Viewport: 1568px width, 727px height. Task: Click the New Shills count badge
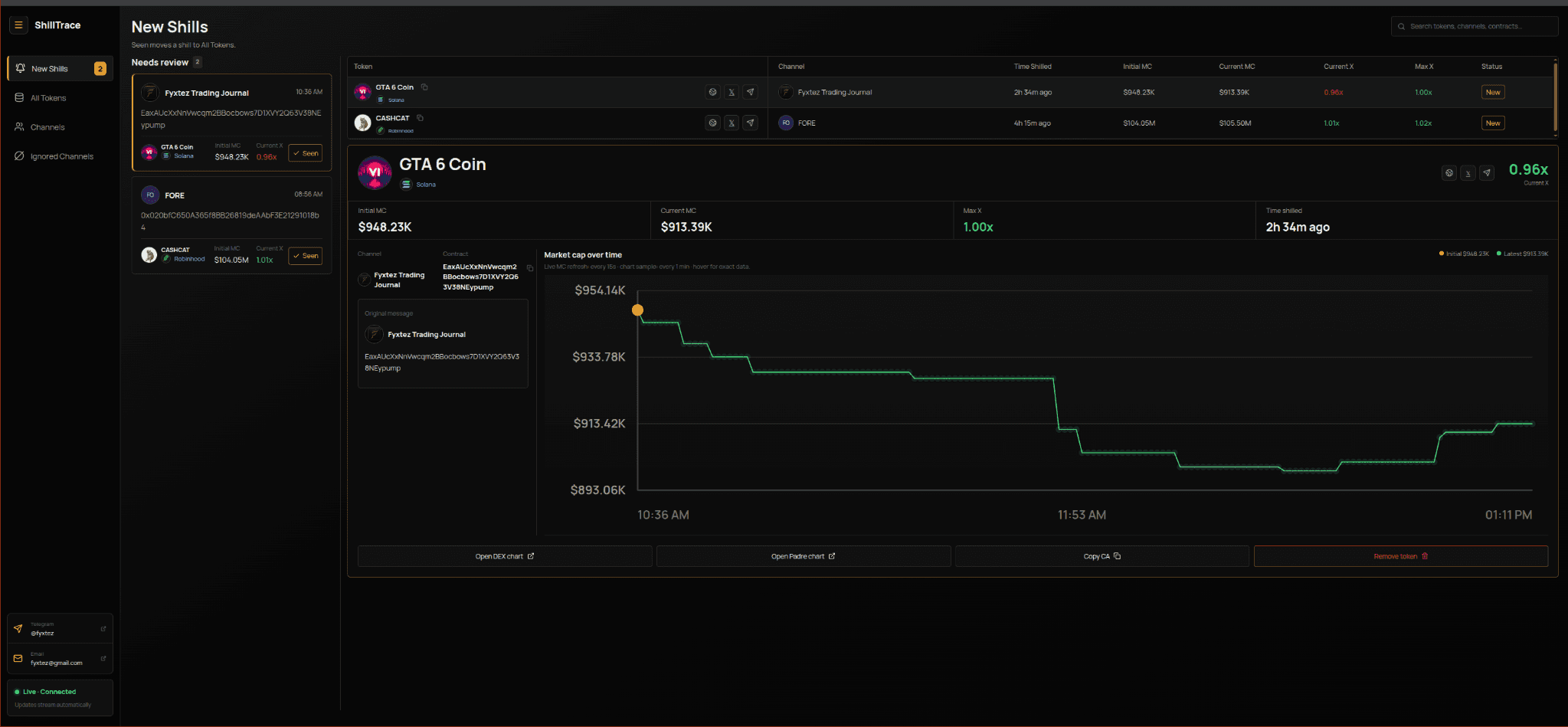point(100,69)
